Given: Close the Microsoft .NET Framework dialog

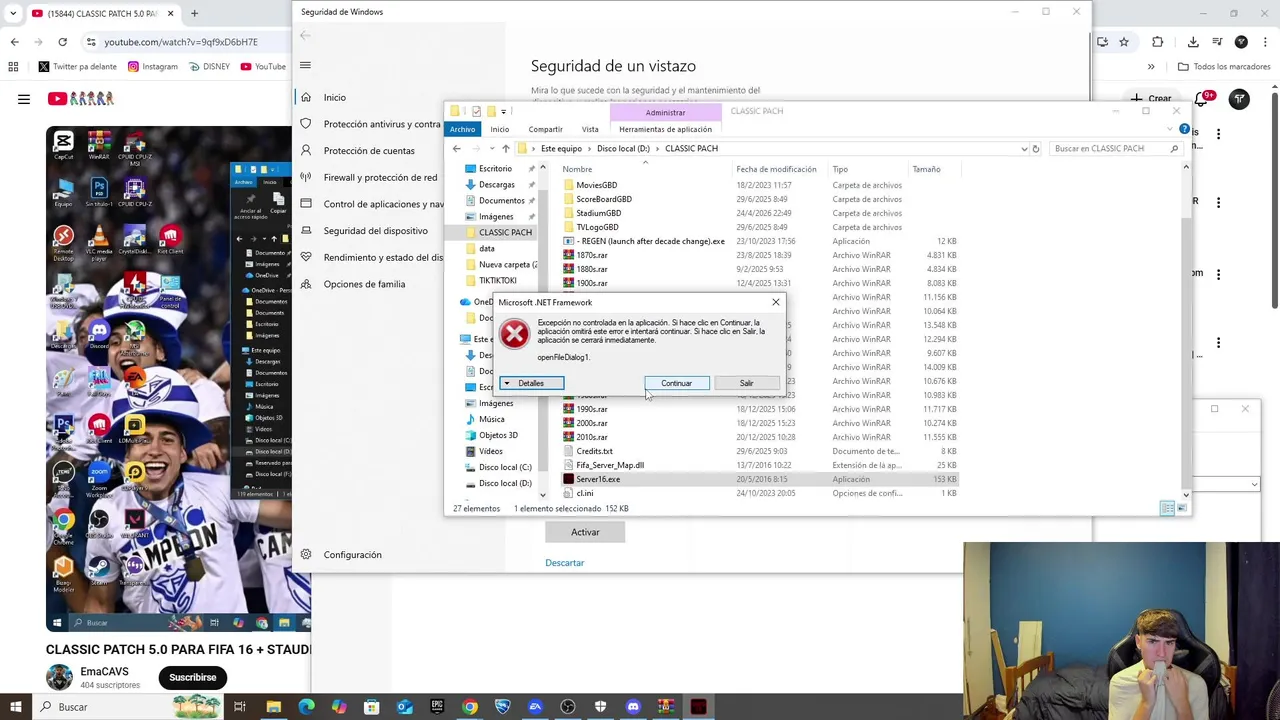Looking at the screenshot, I should coord(775,302).
